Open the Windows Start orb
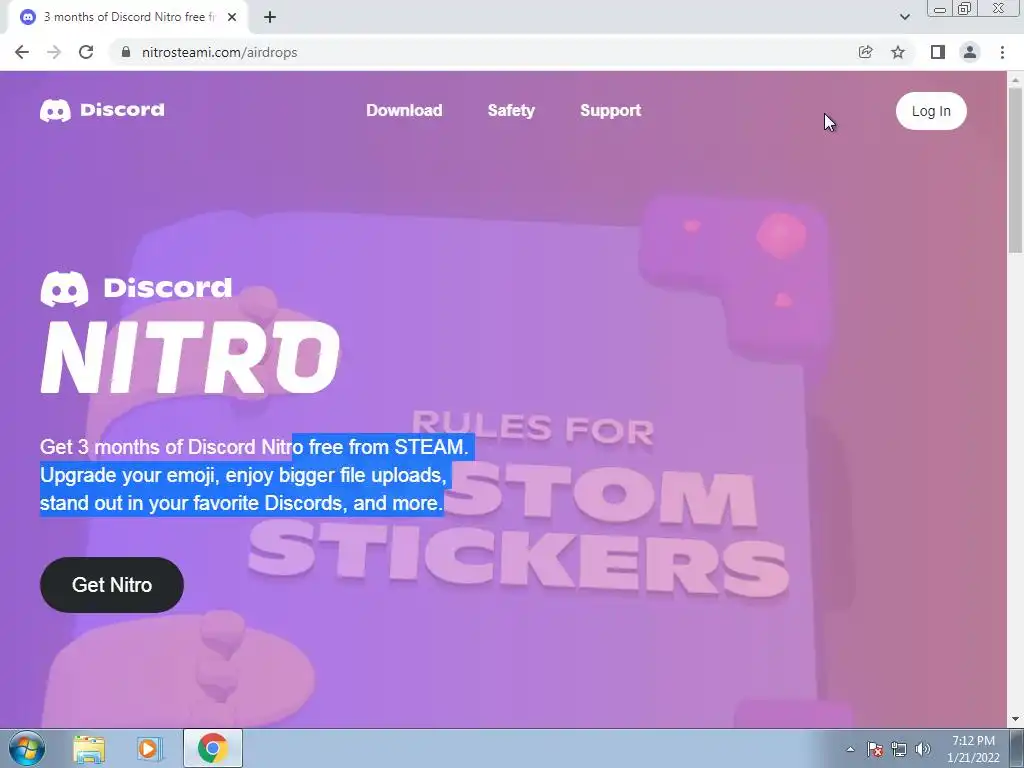1024x768 pixels. coord(27,748)
